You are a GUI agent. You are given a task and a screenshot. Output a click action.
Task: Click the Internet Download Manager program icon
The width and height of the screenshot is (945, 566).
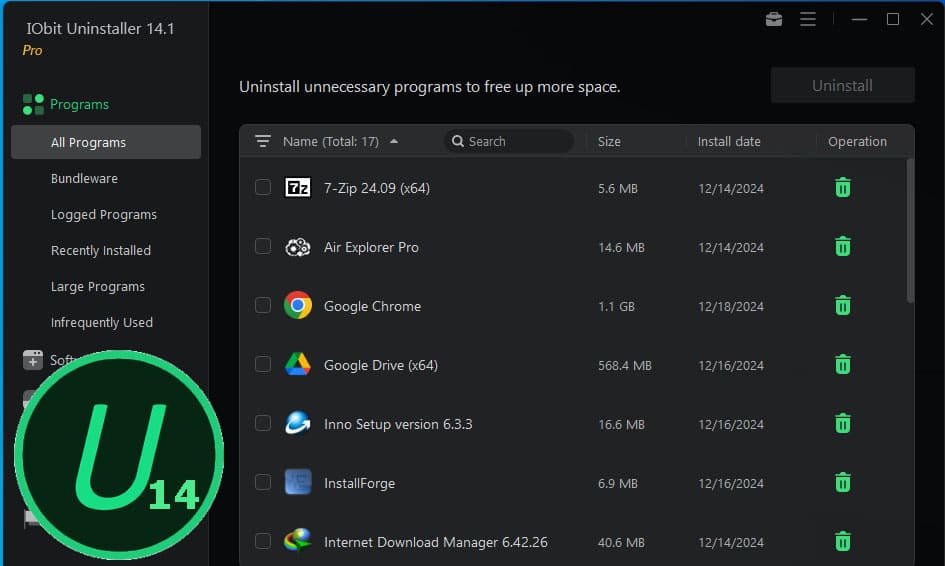pyautogui.click(x=298, y=541)
